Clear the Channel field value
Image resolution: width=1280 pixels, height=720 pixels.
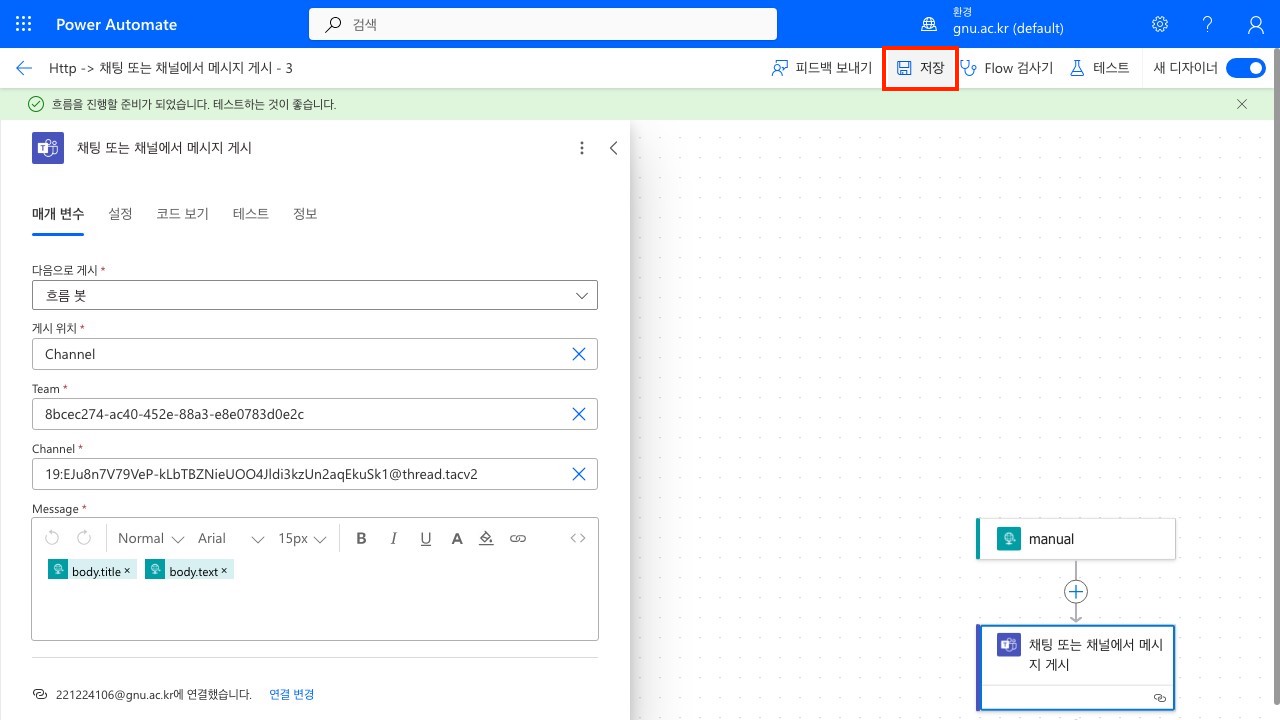[578, 474]
